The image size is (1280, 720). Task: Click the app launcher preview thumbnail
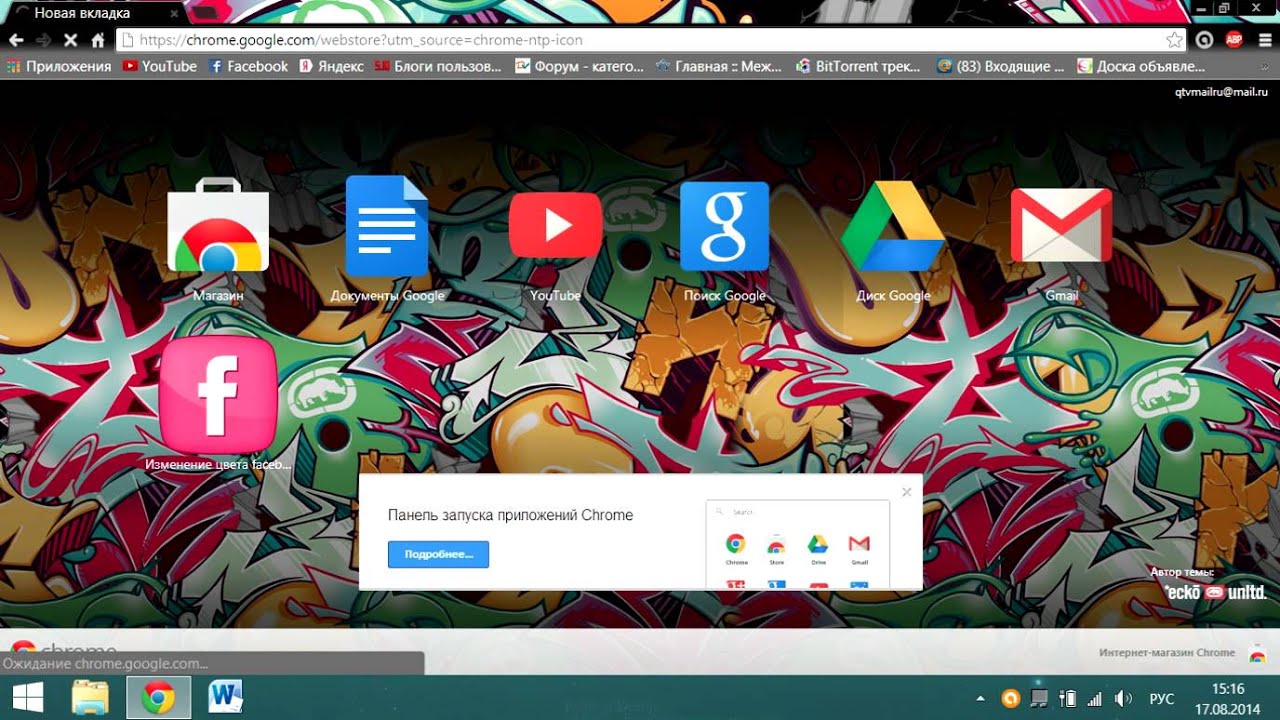(798, 544)
